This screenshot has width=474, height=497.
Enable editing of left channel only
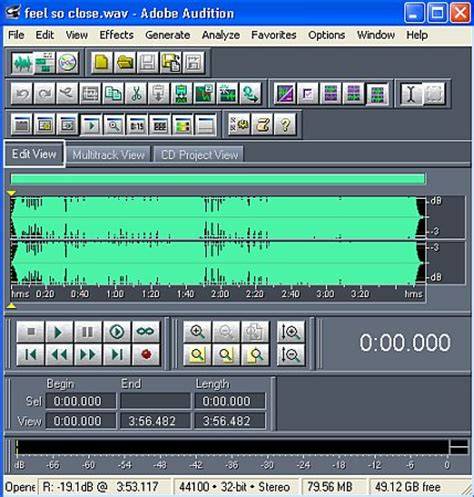(331, 94)
